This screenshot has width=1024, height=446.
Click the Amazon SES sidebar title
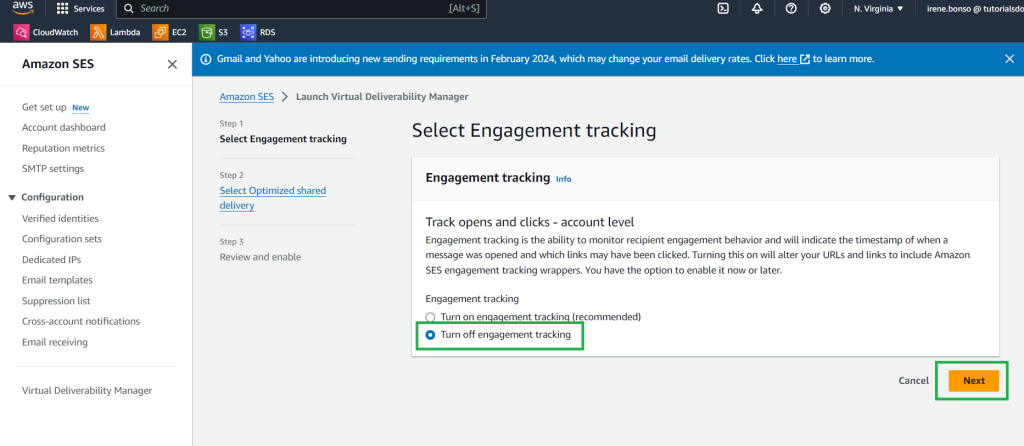57,64
